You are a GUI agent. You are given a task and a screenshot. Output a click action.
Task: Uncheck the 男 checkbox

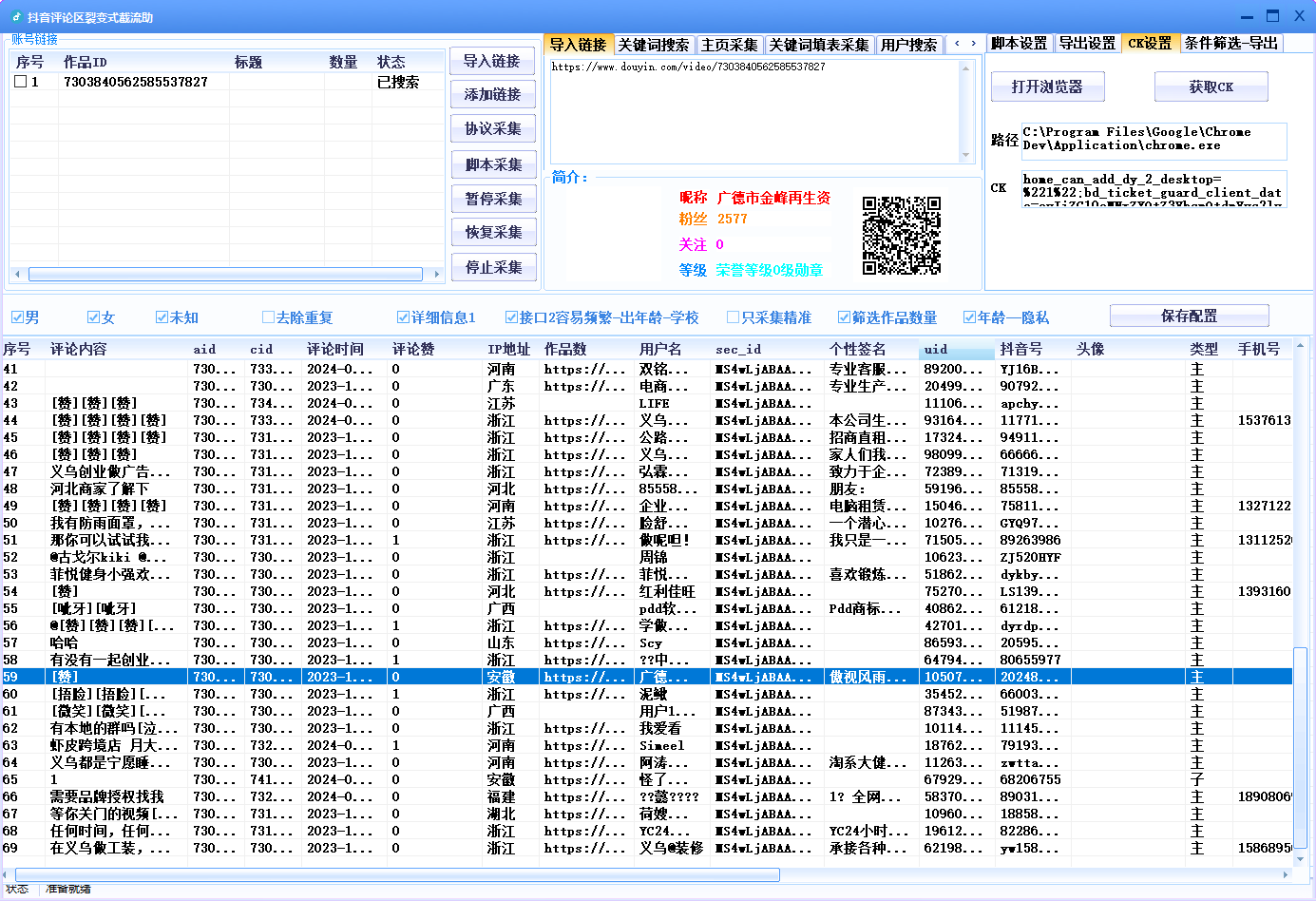click(17, 317)
